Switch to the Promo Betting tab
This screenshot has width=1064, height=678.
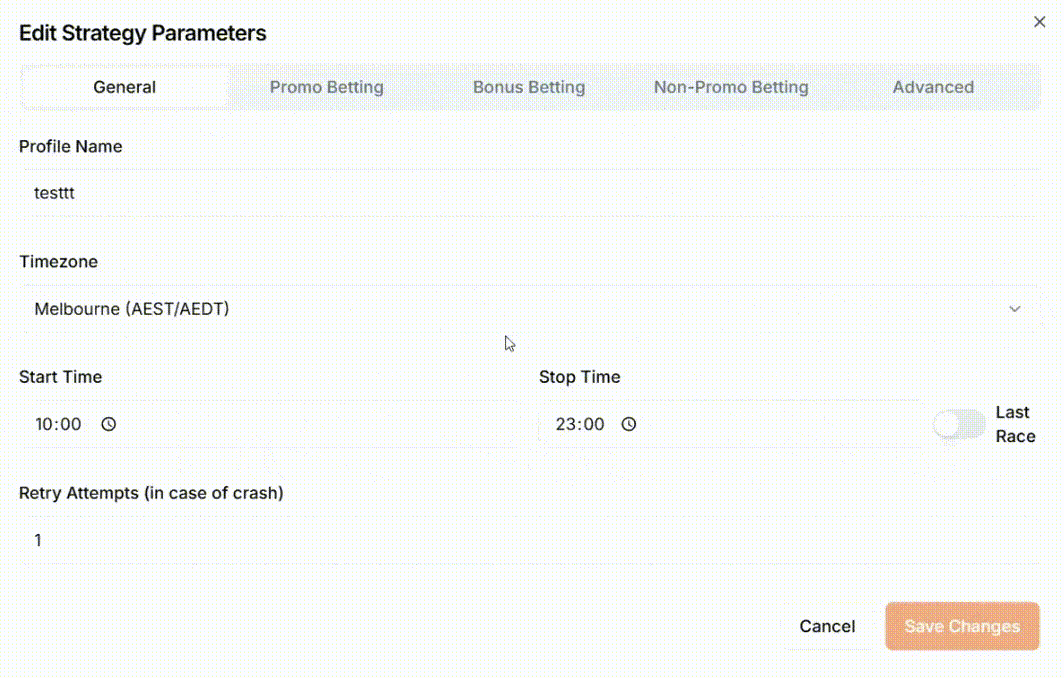pyautogui.click(x=326, y=87)
